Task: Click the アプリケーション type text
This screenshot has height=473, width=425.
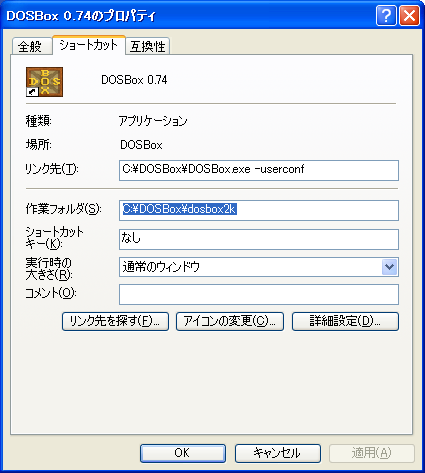Action: pos(153,121)
